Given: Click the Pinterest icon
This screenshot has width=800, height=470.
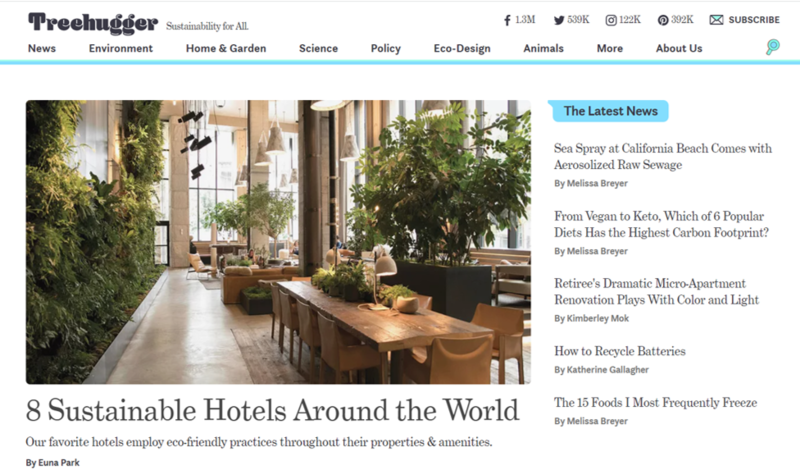Looking at the screenshot, I should pyautogui.click(x=663, y=20).
